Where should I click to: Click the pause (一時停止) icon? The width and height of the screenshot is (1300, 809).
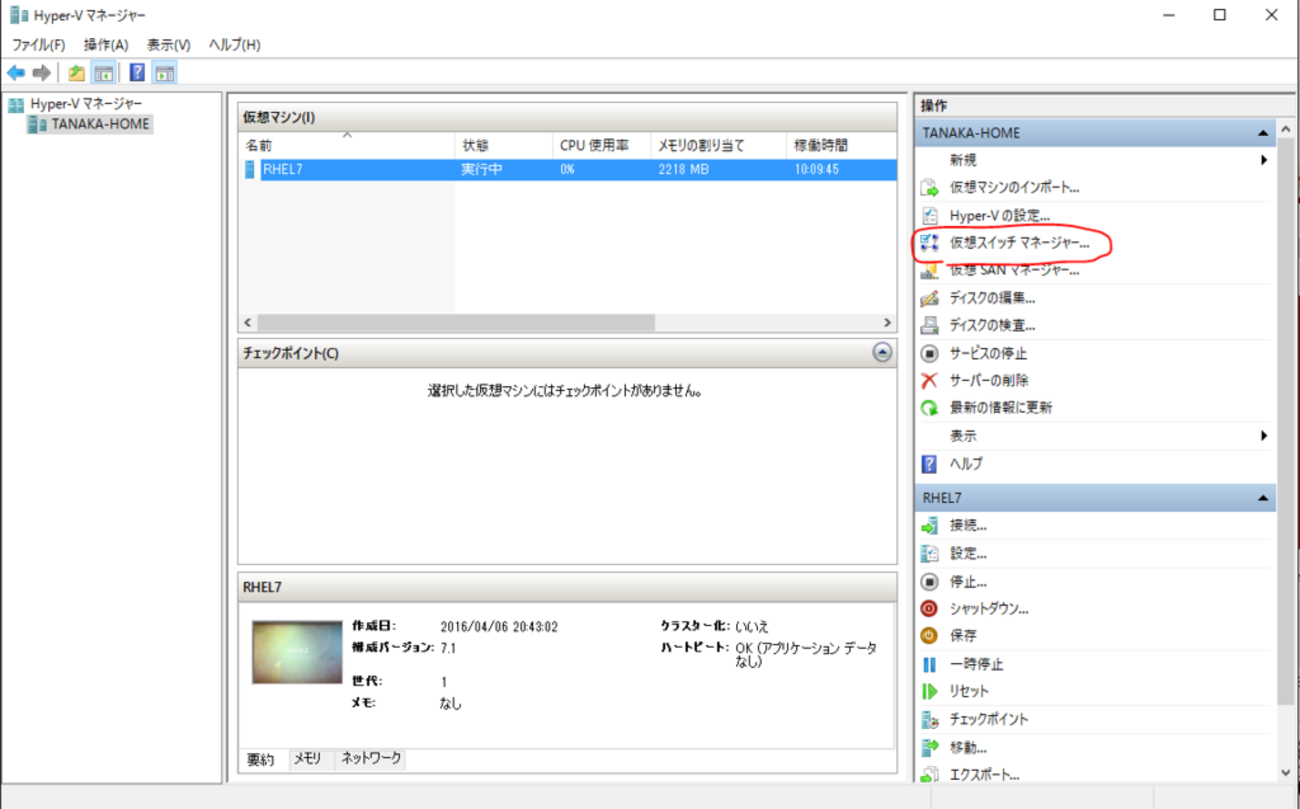pyautogui.click(x=929, y=664)
